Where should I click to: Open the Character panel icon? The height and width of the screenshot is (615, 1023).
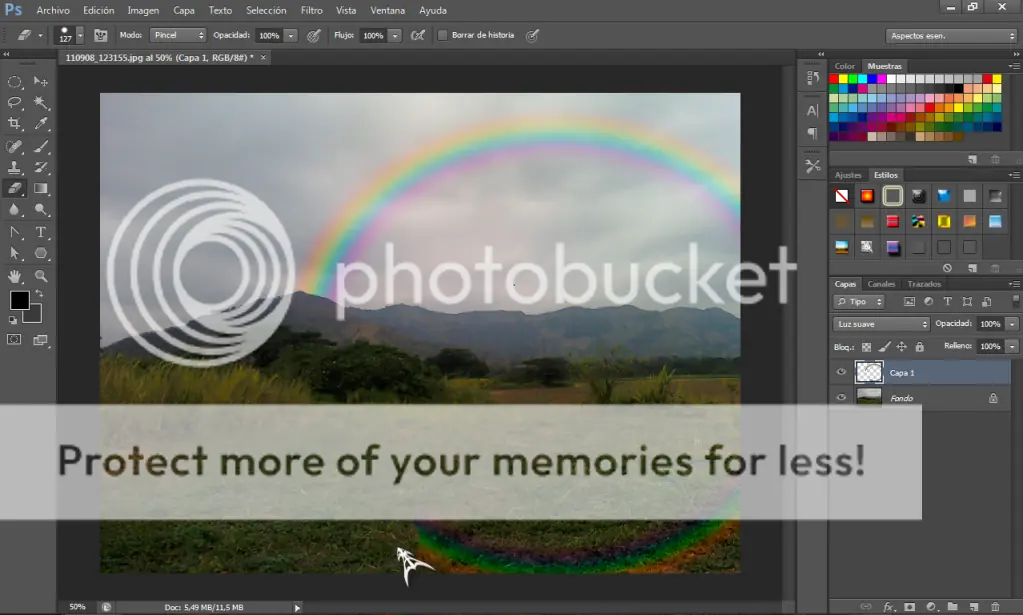[x=813, y=110]
